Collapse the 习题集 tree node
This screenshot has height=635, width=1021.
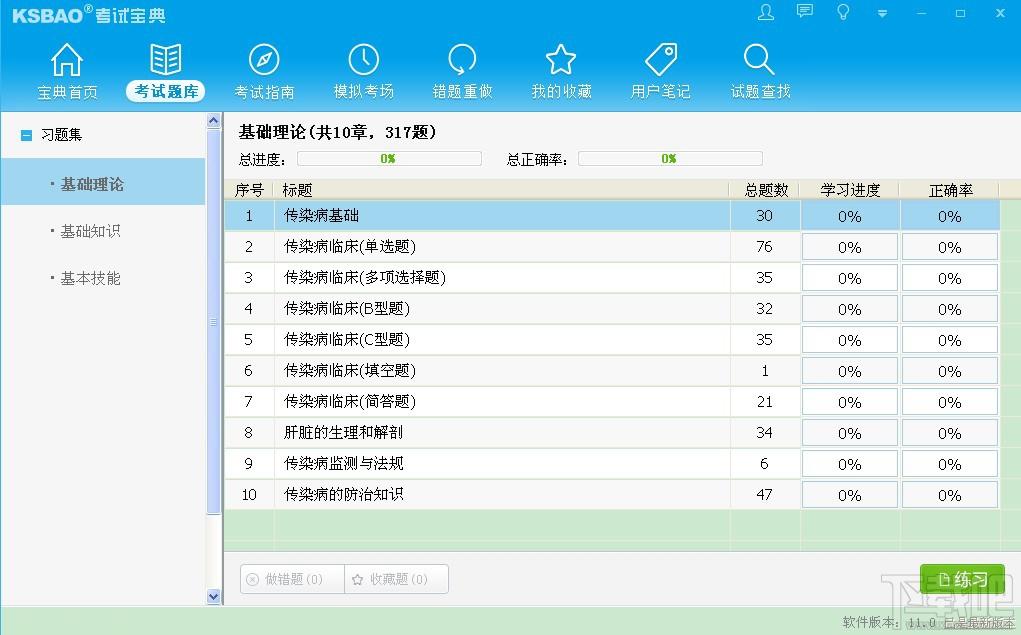click(26, 135)
